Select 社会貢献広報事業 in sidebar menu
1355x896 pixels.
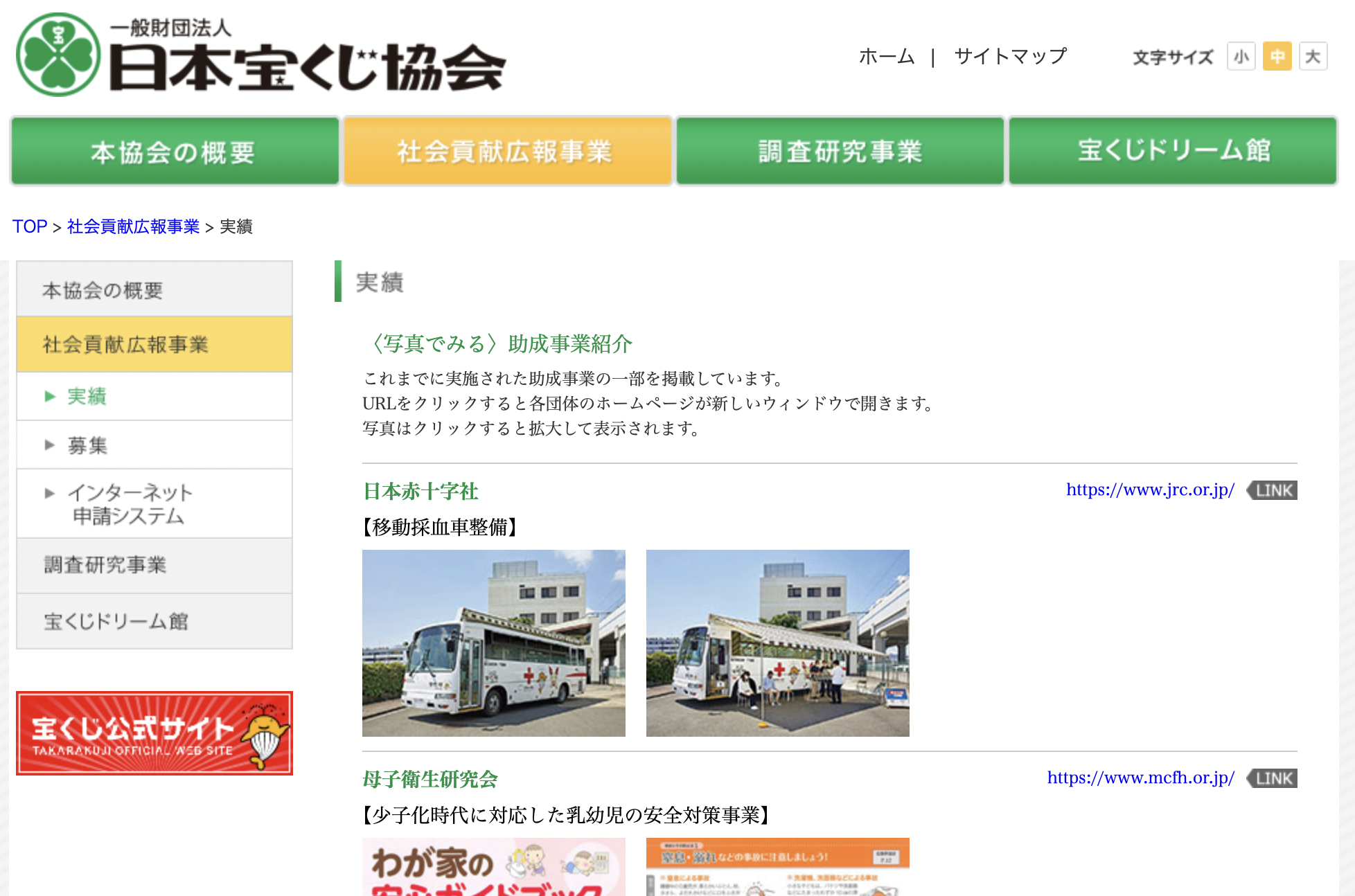click(x=154, y=344)
